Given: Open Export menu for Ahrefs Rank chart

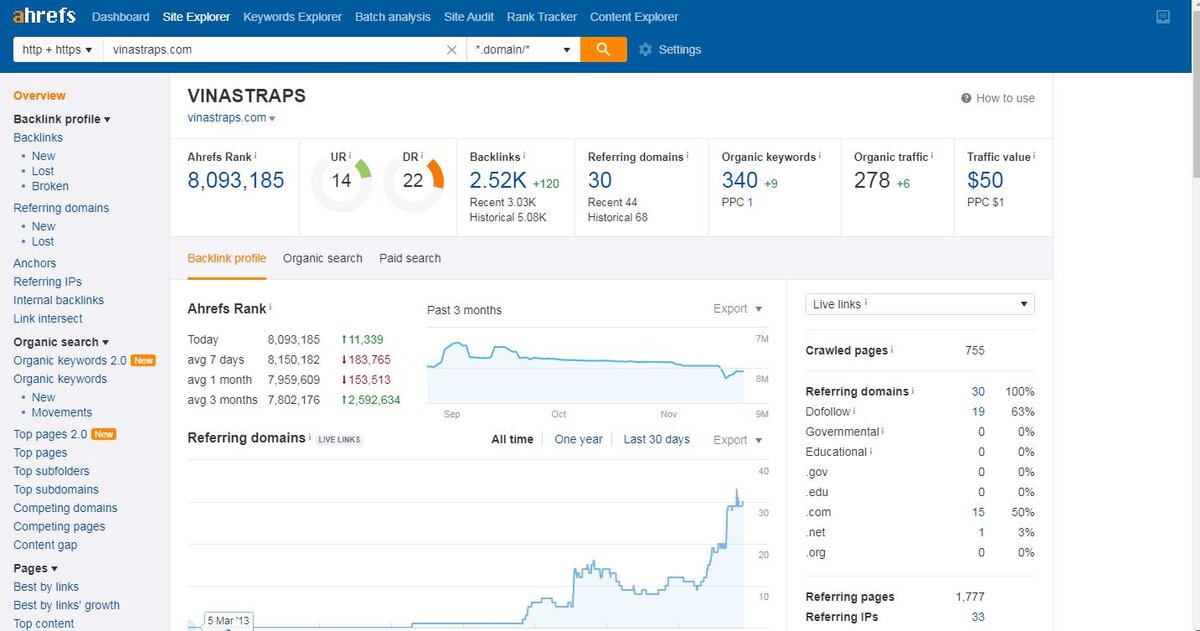Looking at the screenshot, I should (x=738, y=309).
